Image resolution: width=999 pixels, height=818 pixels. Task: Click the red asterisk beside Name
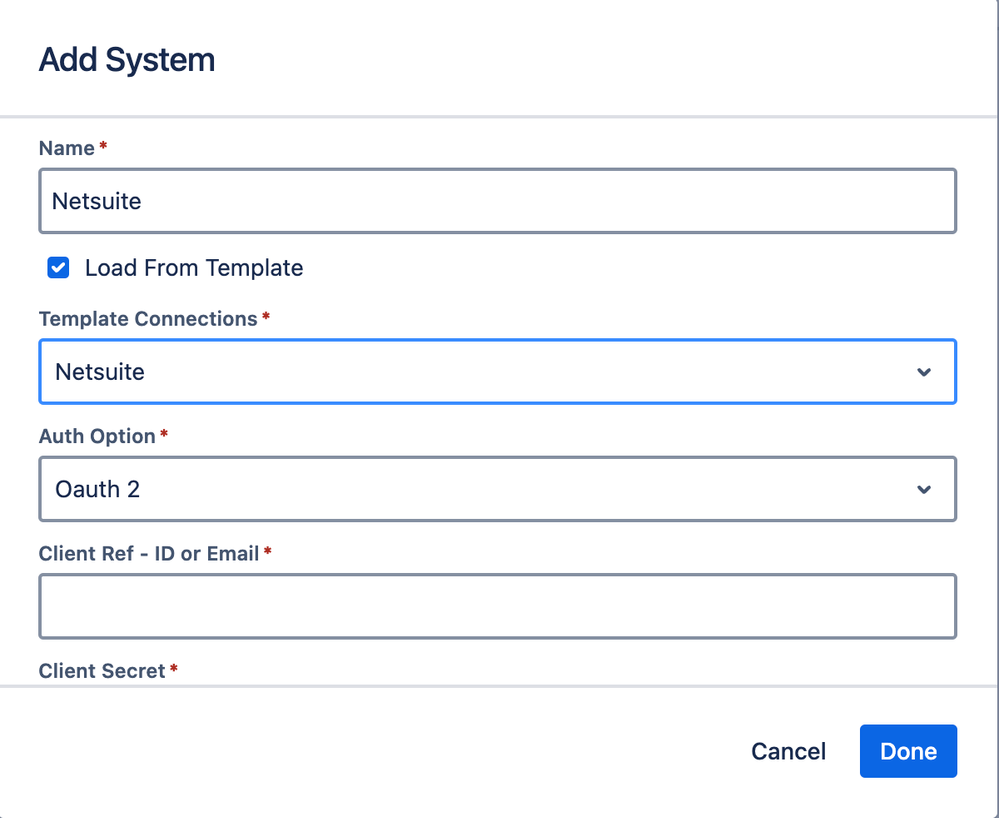tap(103, 147)
